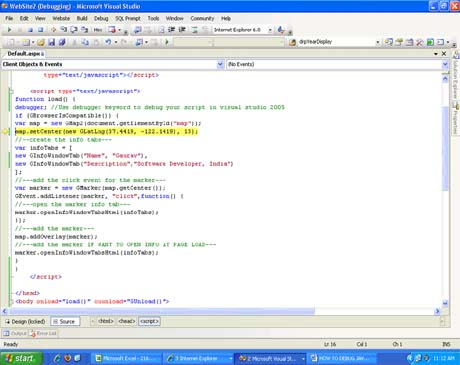The width and height of the screenshot is (460, 365).
Task: Click the Step Over icon
Action: coord(74,30)
